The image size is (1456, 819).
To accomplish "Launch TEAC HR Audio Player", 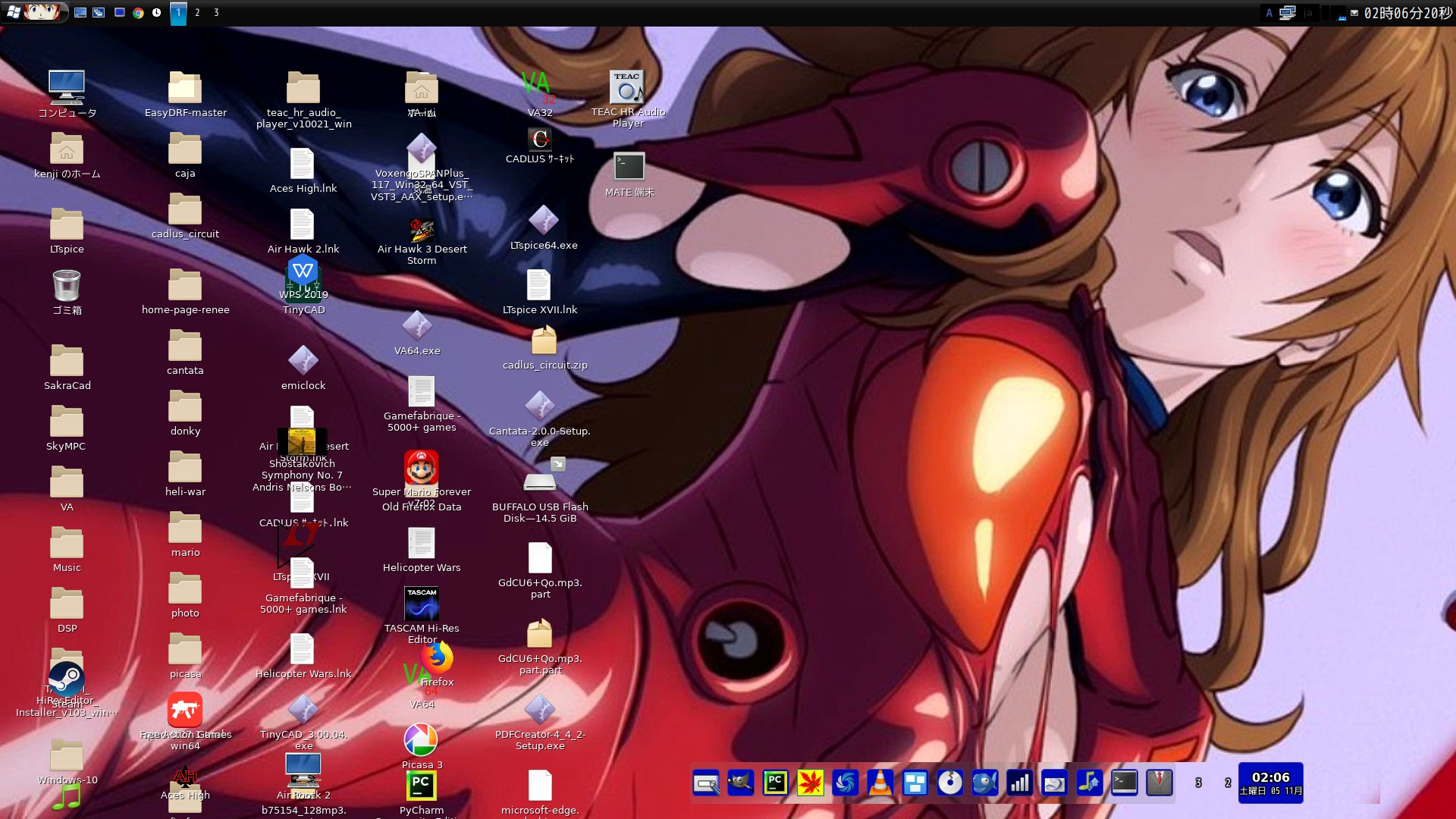I will tap(628, 86).
